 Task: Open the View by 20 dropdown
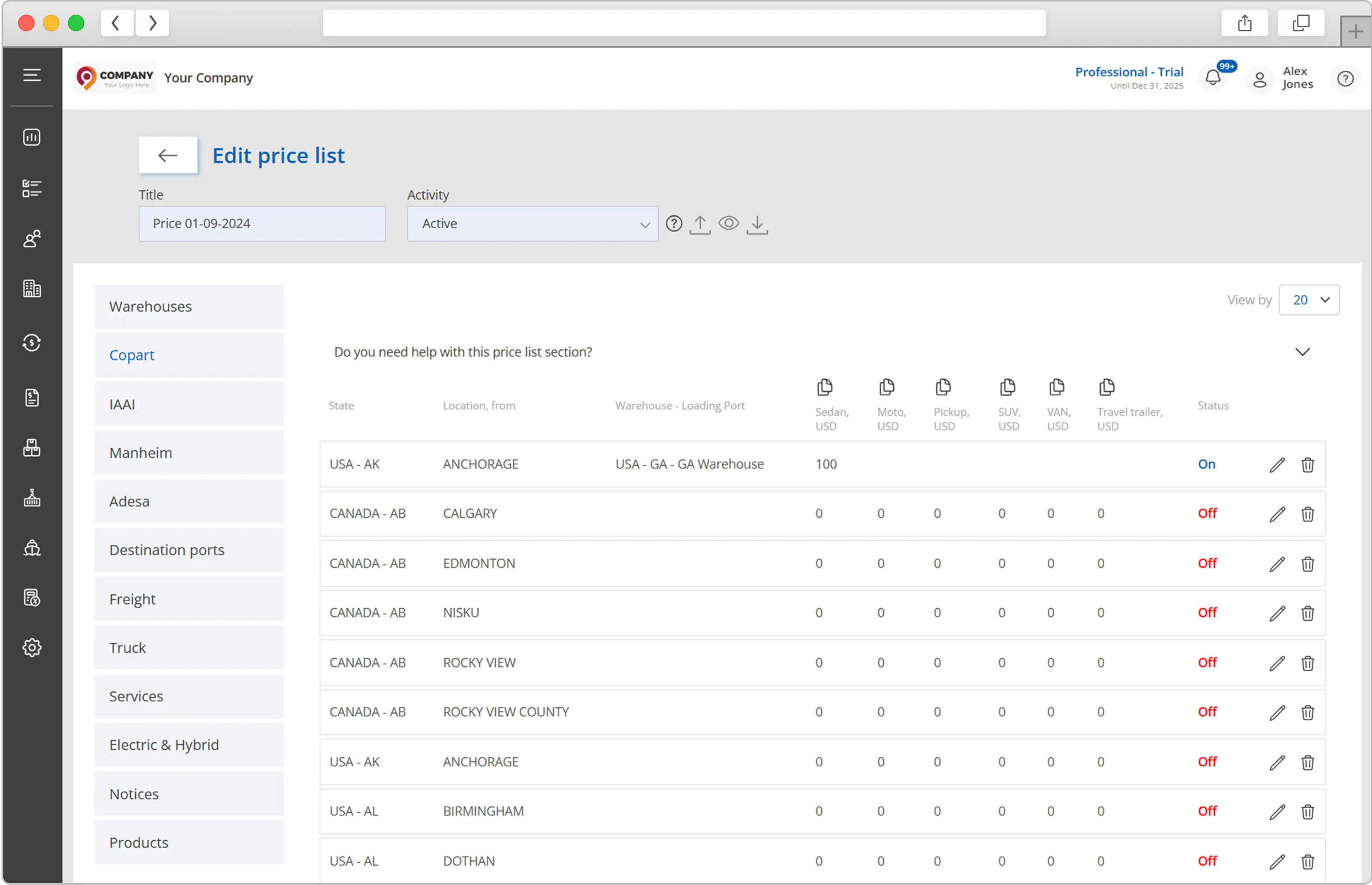pos(1309,300)
